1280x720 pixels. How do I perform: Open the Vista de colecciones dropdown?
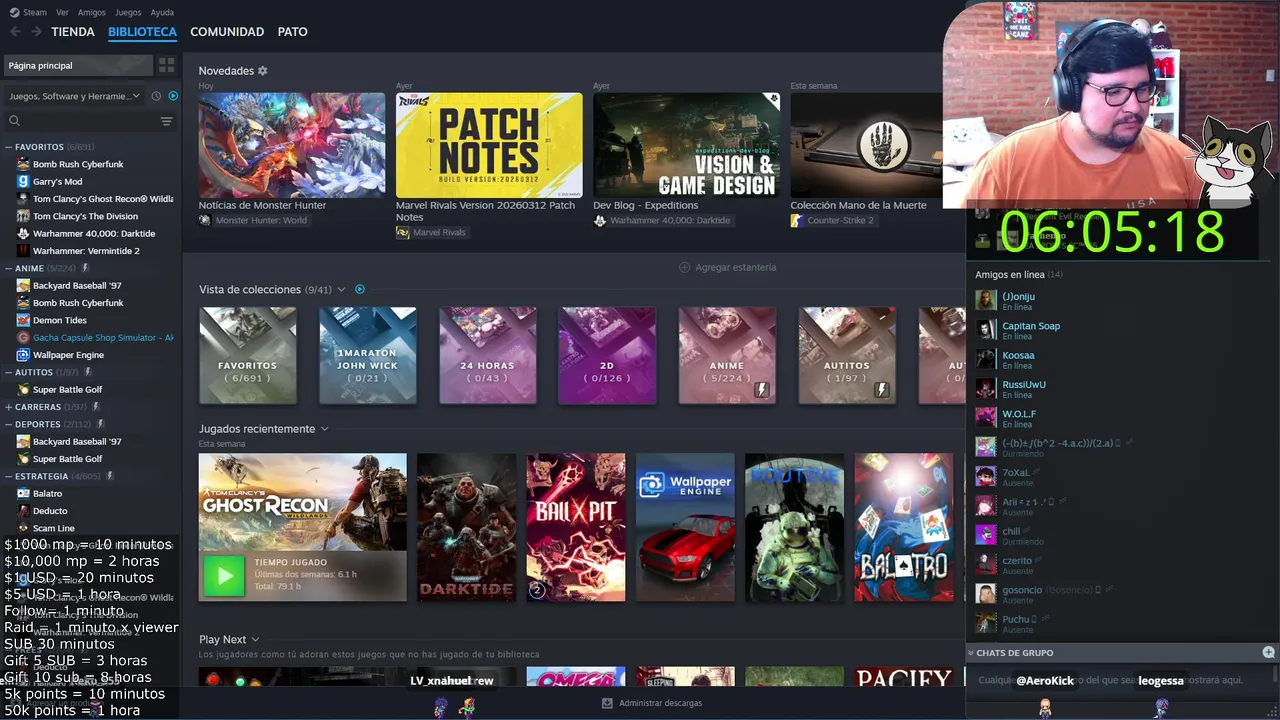[341, 289]
